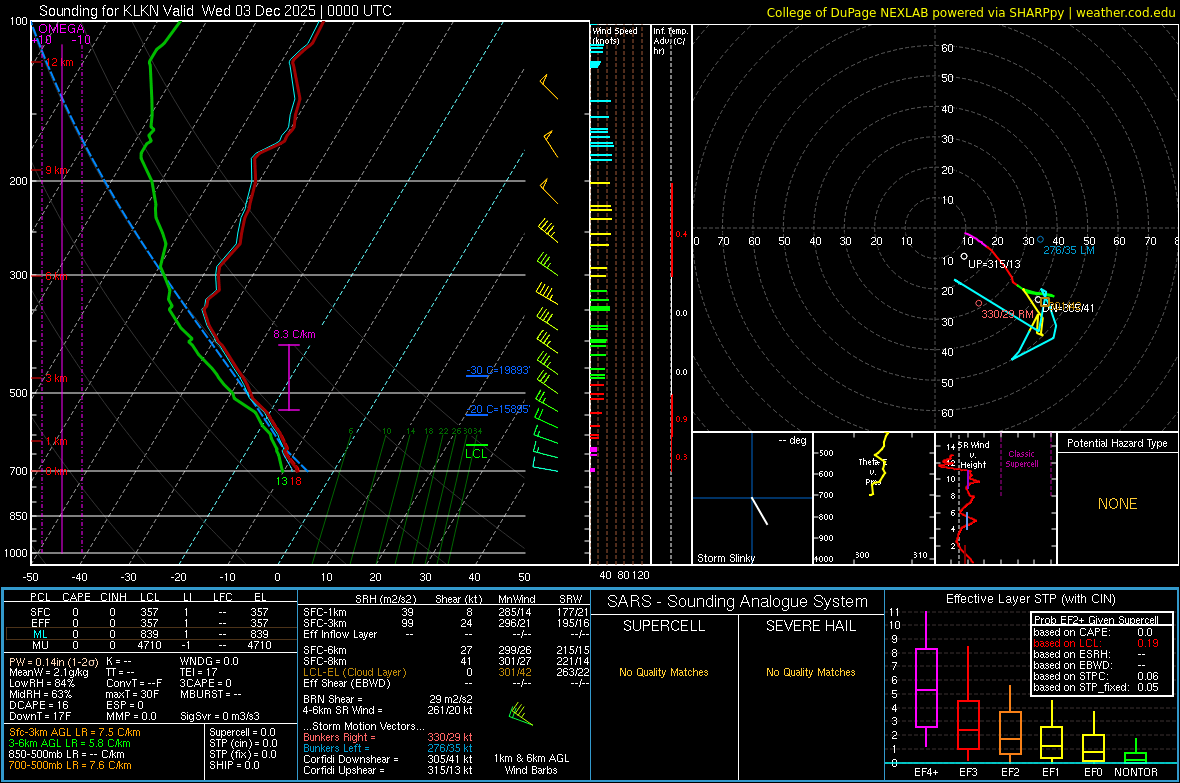Click the green LCL marker label
The height and width of the screenshot is (783, 1180).
pos(476,453)
